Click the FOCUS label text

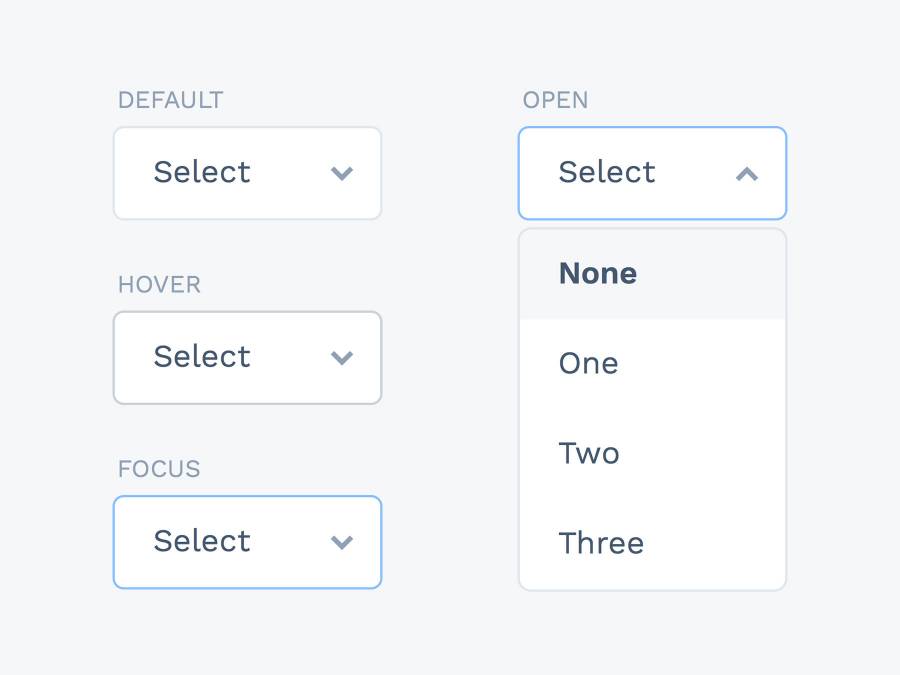tap(159, 469)
